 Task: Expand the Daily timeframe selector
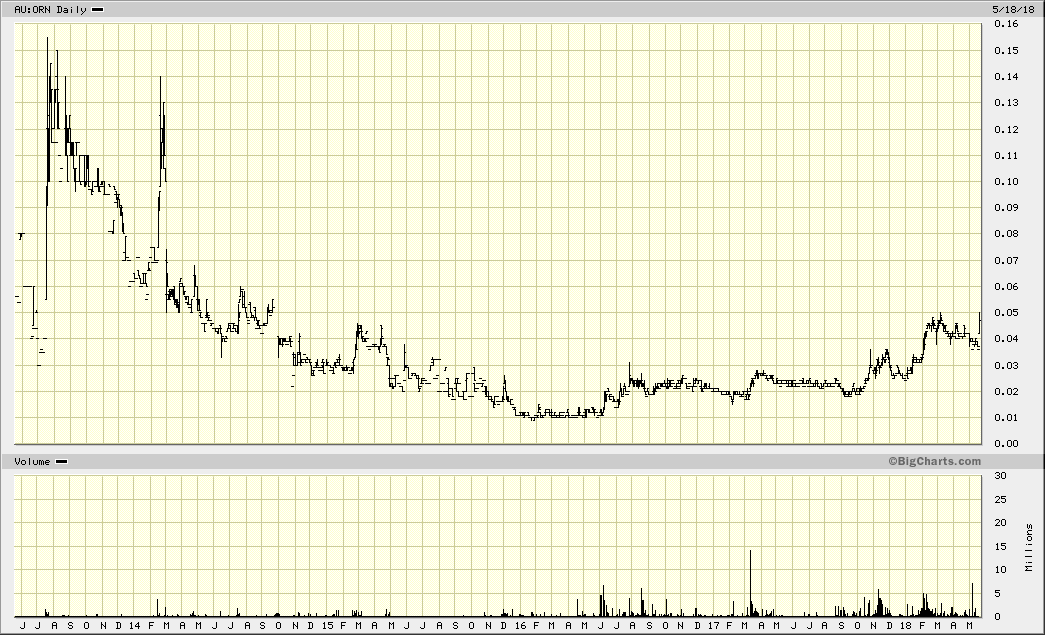coord(69,9)
